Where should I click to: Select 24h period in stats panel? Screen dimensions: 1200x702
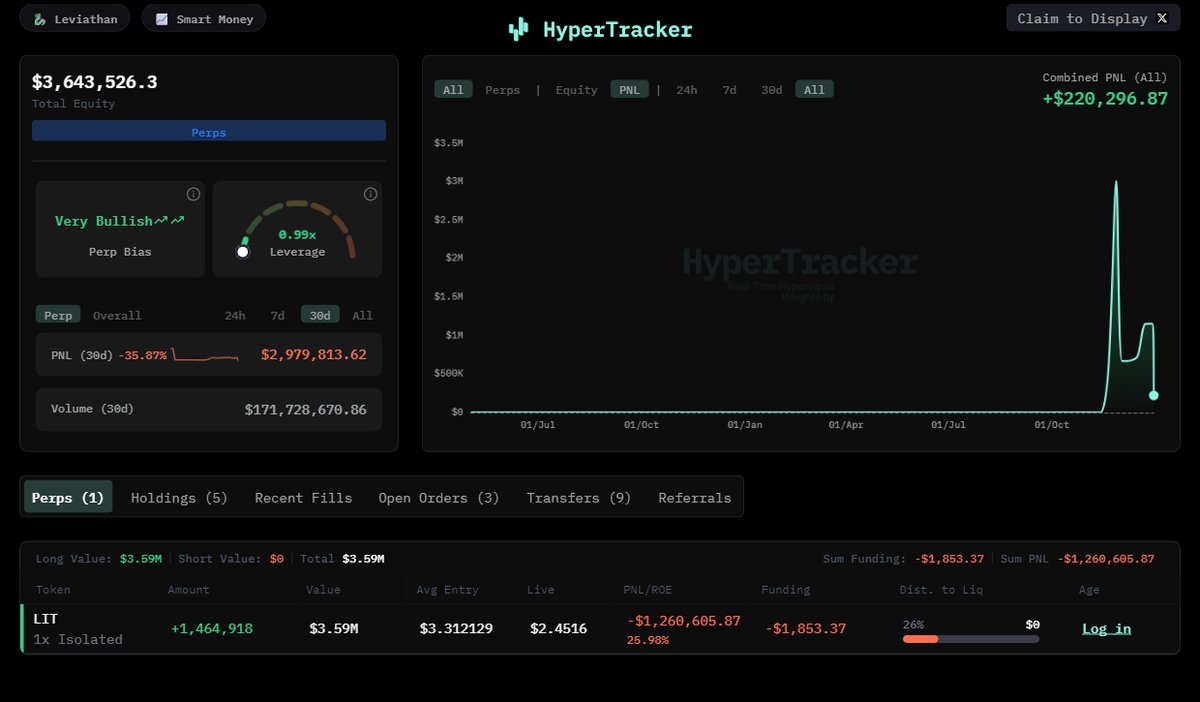click(x=234, y=315)
